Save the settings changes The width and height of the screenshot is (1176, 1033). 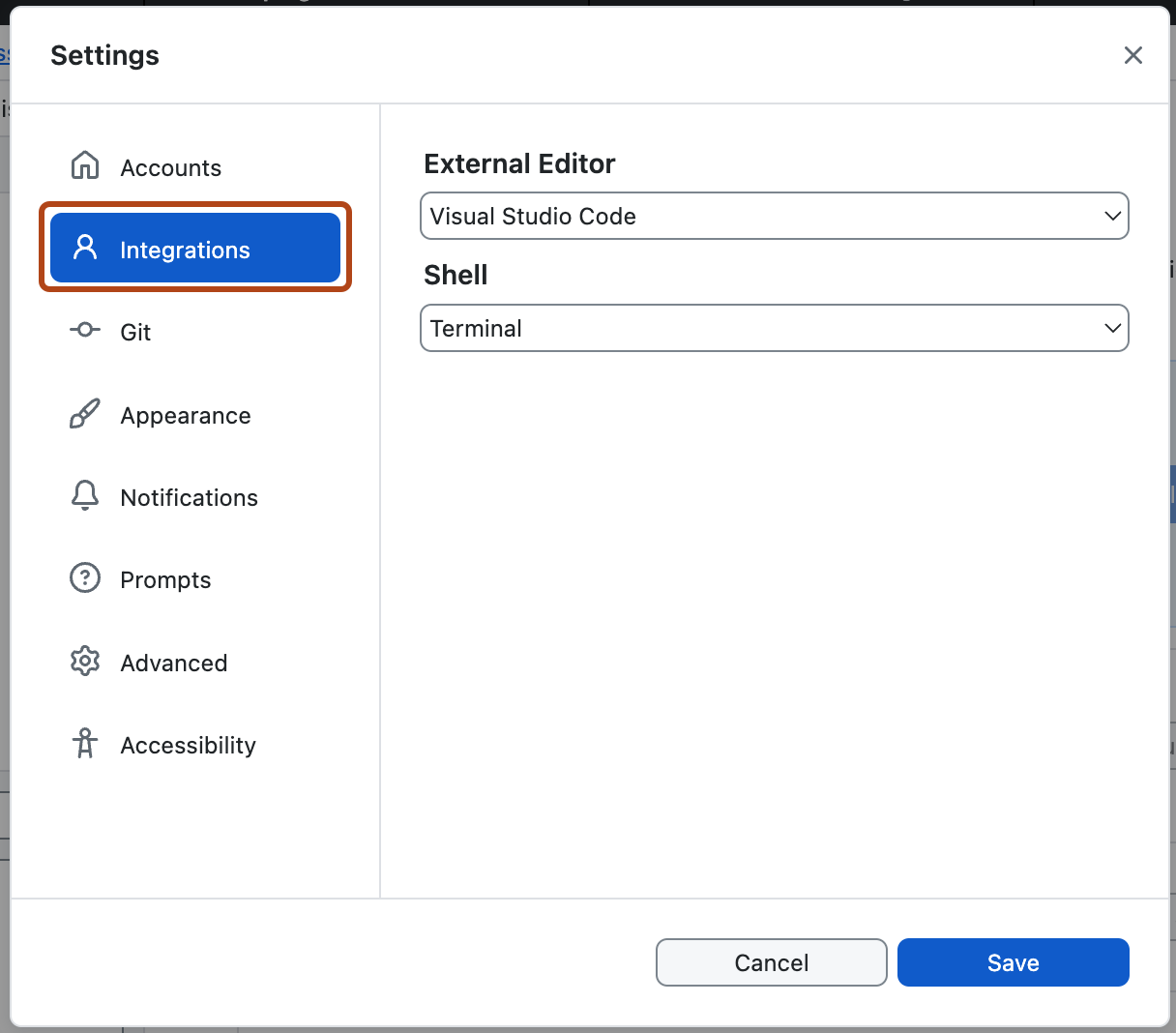[1013, 962]
